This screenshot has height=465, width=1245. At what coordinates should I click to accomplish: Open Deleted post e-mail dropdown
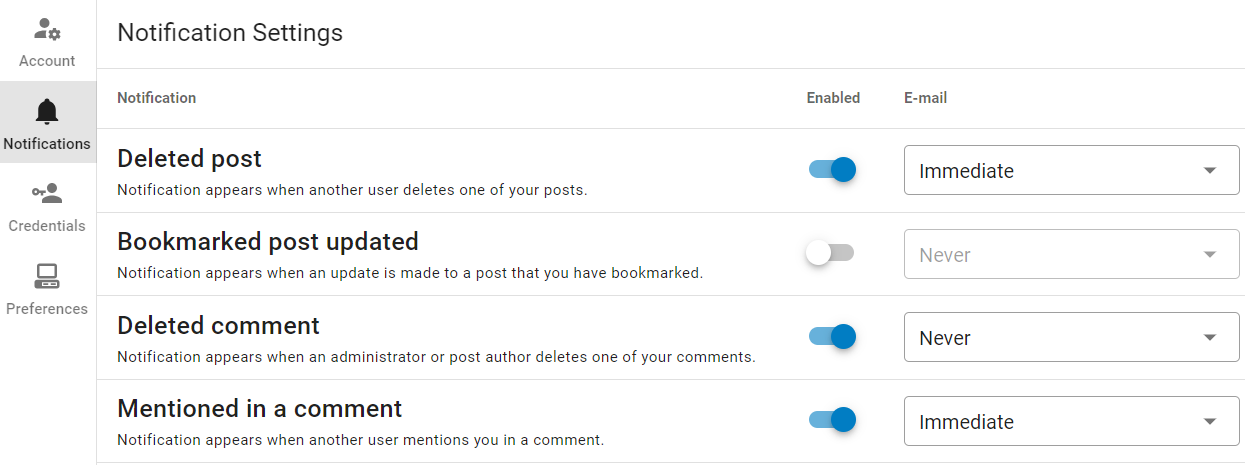[1071, 171]
